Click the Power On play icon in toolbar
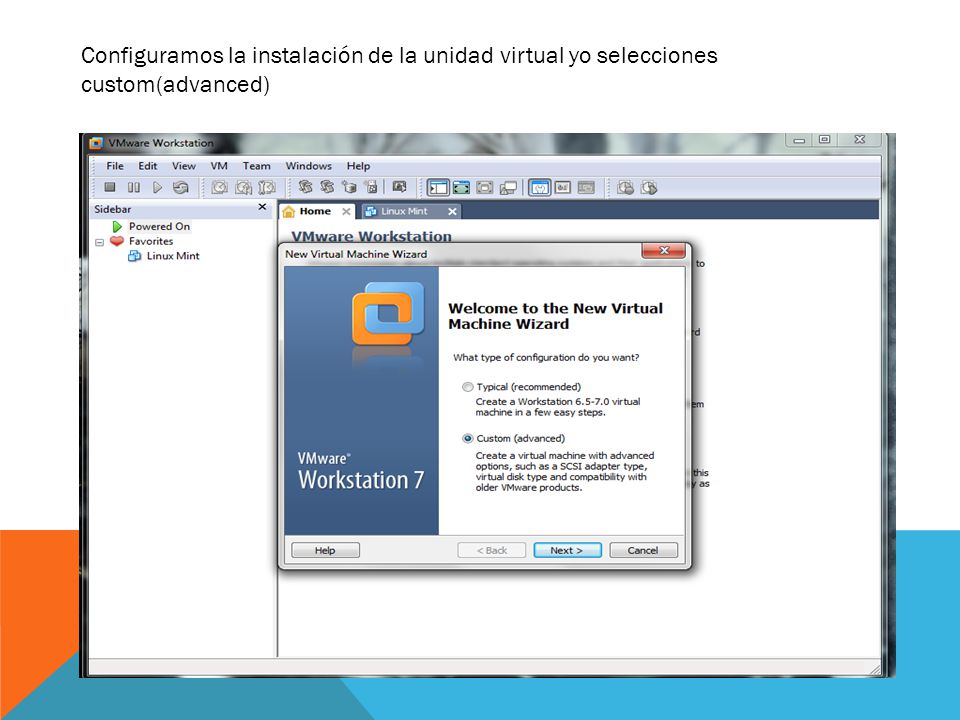Screen dimensions: 960x720 point(157,187)
